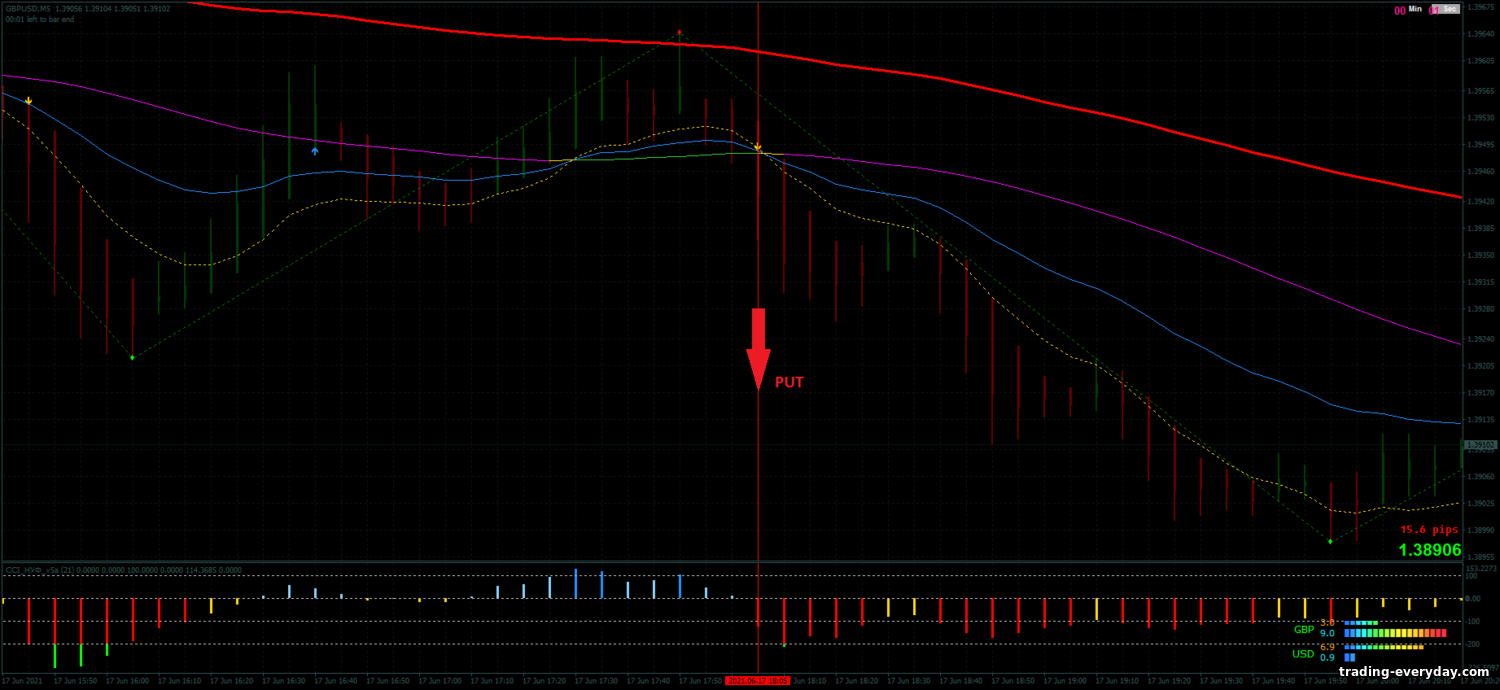Click the USD 6.9 strength color bar
Viewport: 1500px width, 690px height.
tap(1383, 647)
